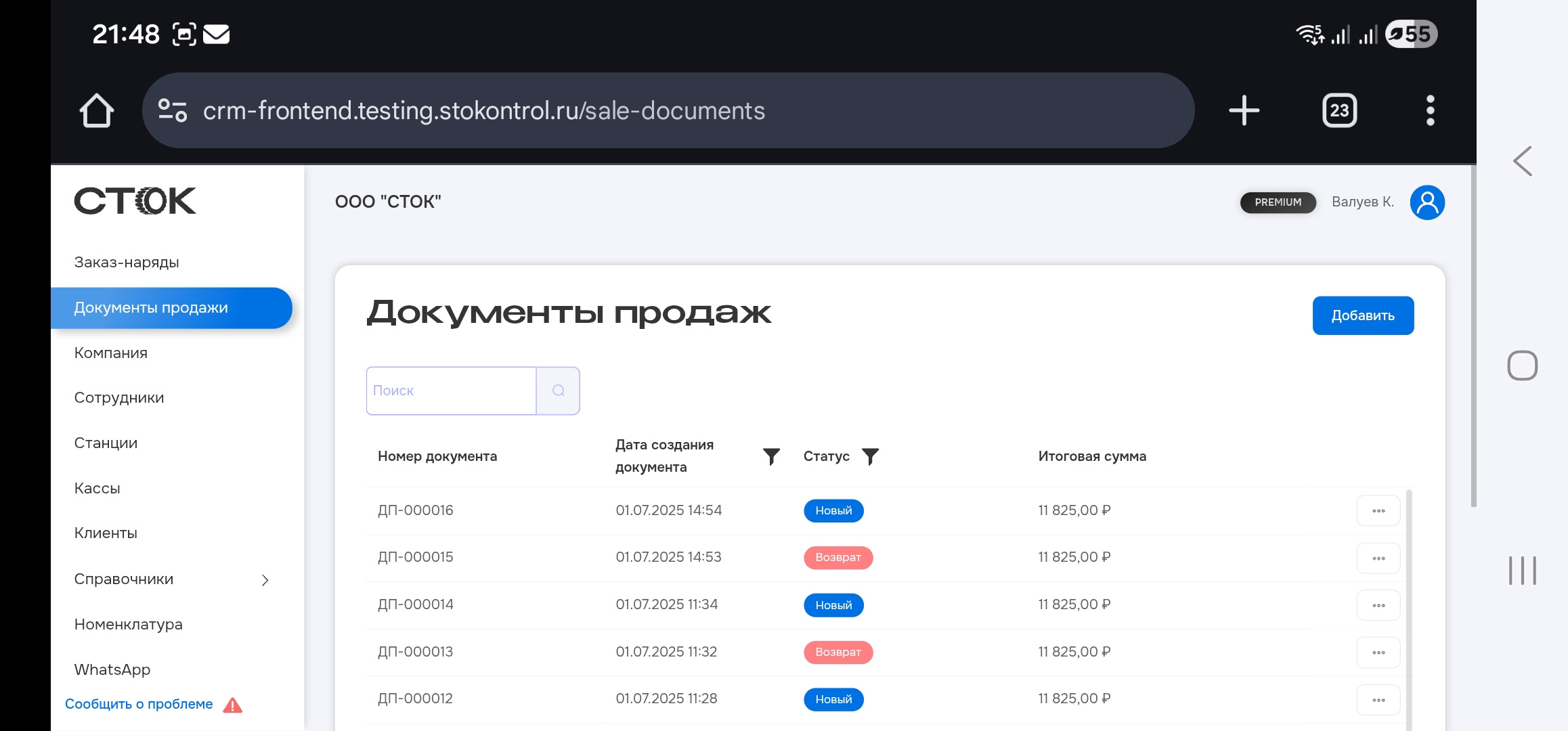Click site settings icon in address bar
Screen dimensions: 1568x731
(172, 110)
